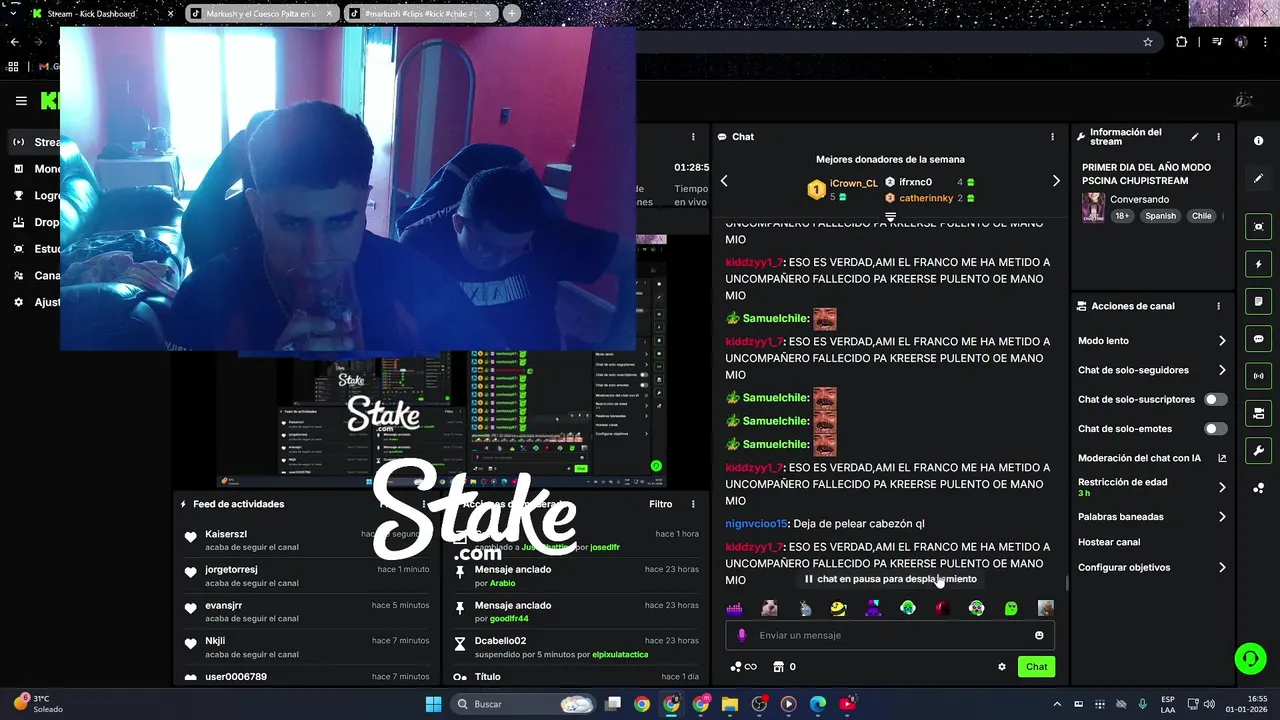Resume chat via 'chat en pausa' banner
Image resolution: width=1280 pixels, height=720 pixels.
coord(890,579)
